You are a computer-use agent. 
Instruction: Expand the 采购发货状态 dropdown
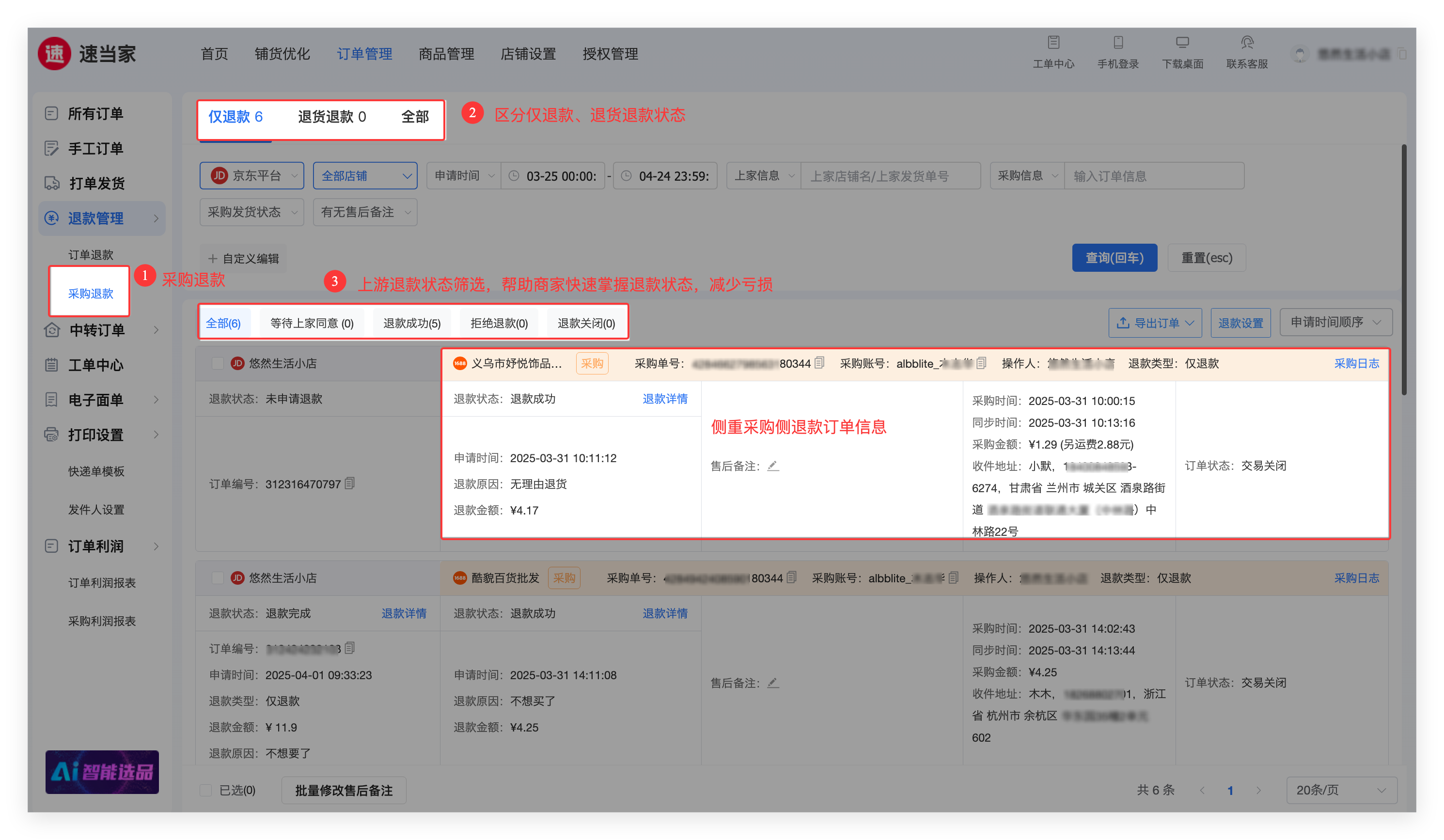[251, 212]
